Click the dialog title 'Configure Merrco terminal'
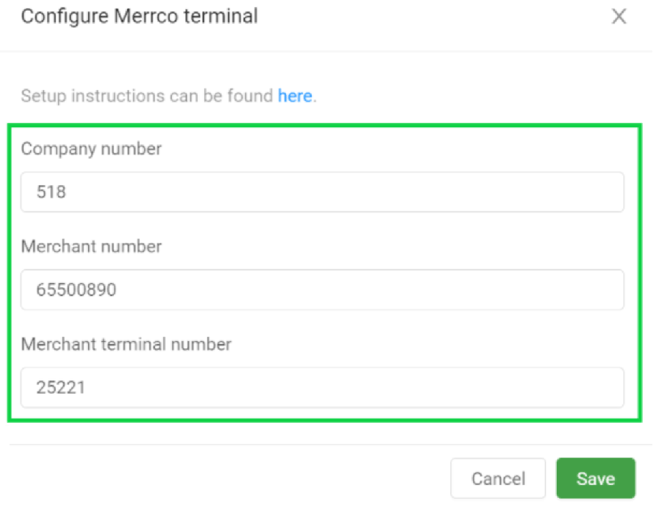 point(139,17)
